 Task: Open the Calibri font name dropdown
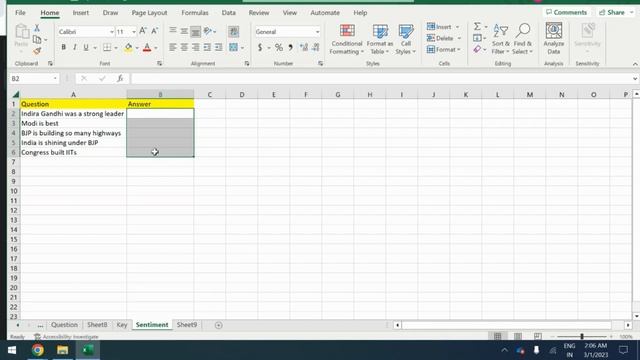pos(111,32)
